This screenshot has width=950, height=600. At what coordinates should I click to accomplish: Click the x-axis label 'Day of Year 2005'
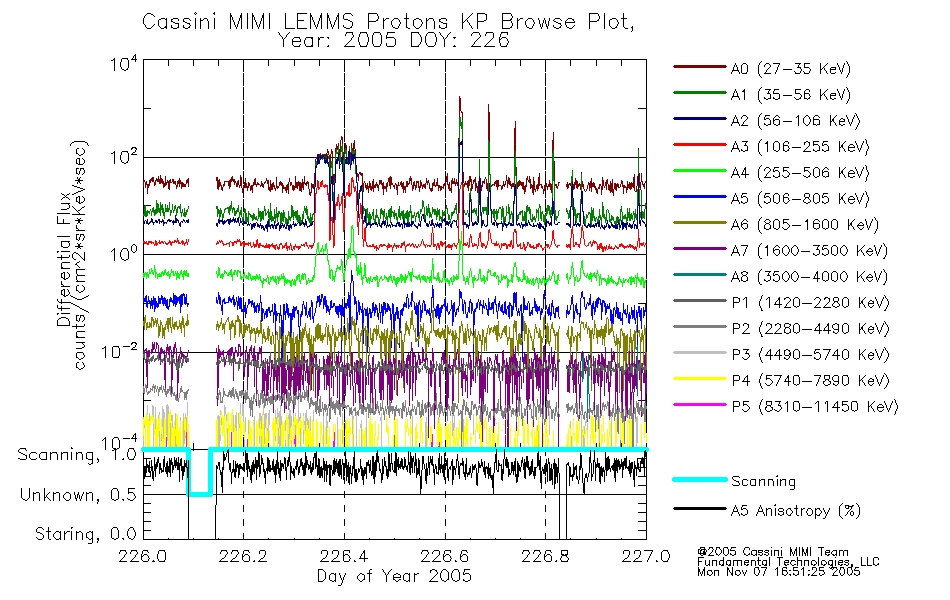click(x=394, y=576)
